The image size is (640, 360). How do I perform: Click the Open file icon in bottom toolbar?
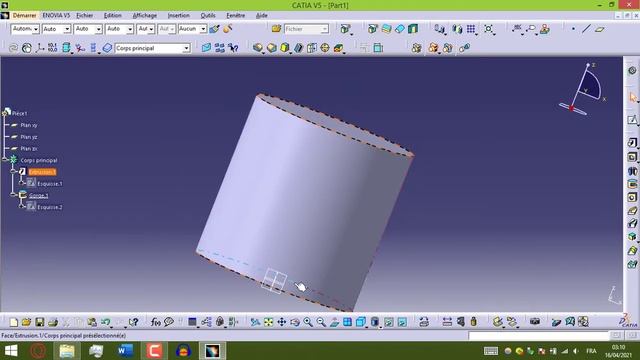(x=27, y=322)
